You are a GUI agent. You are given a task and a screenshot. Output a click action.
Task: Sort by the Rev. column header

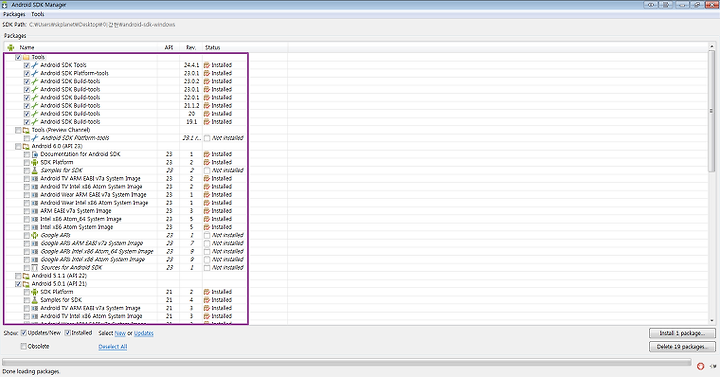tap(191, 47)
